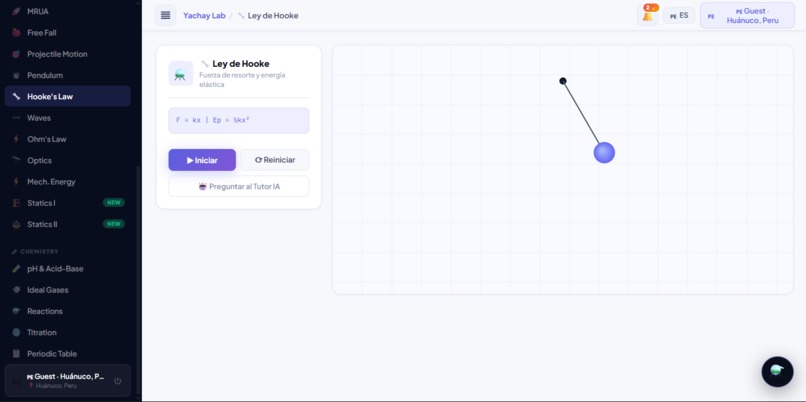
Task: Click the Pendulum icon in sidebar
Action: tap(16, 76)
